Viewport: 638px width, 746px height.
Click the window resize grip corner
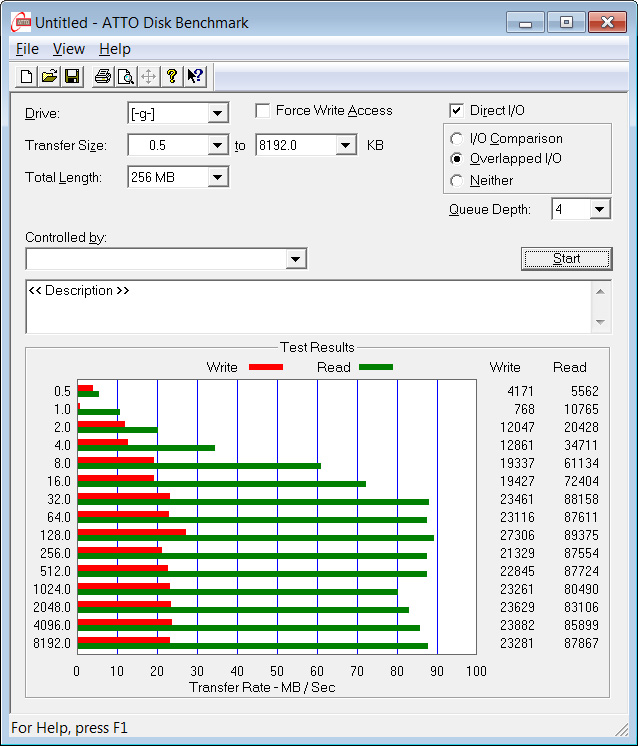click(x=621, y=729)
